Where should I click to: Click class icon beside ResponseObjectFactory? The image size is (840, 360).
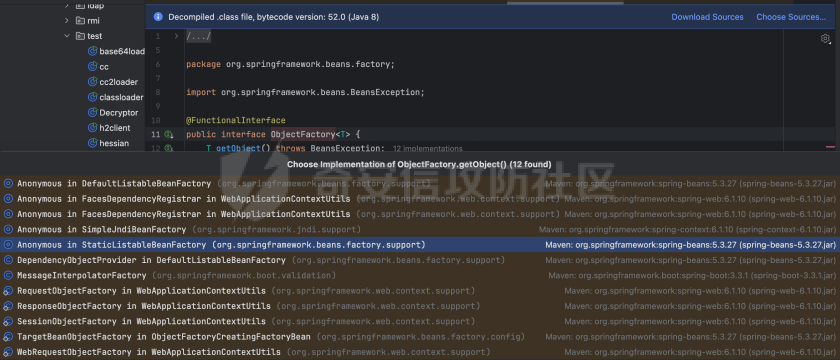pyautogui.click(x=8, y=306)
